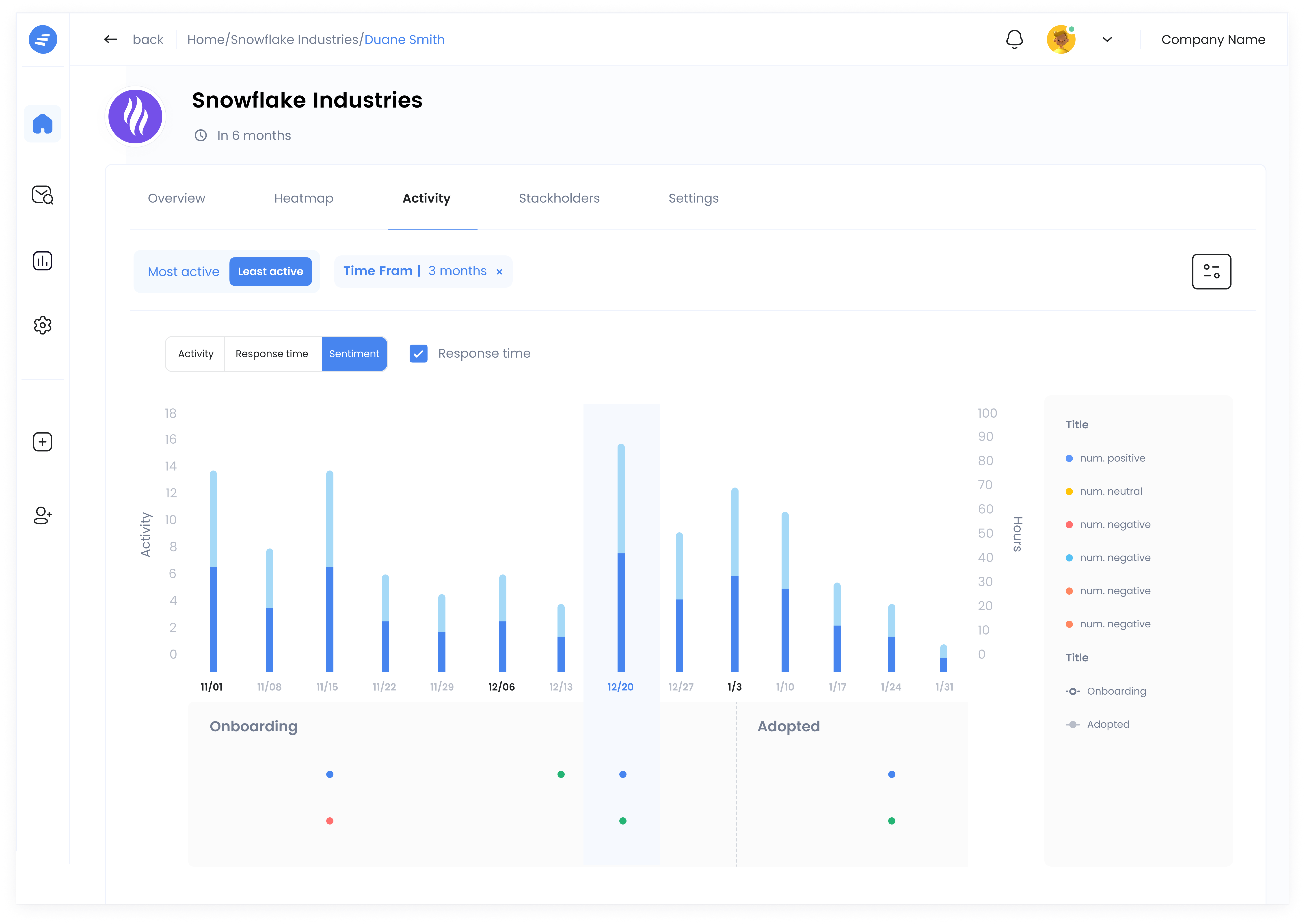Toggle Adopted legend marker
The width and height of the screenshot is (1305, 924).
tap(1072, 724)
